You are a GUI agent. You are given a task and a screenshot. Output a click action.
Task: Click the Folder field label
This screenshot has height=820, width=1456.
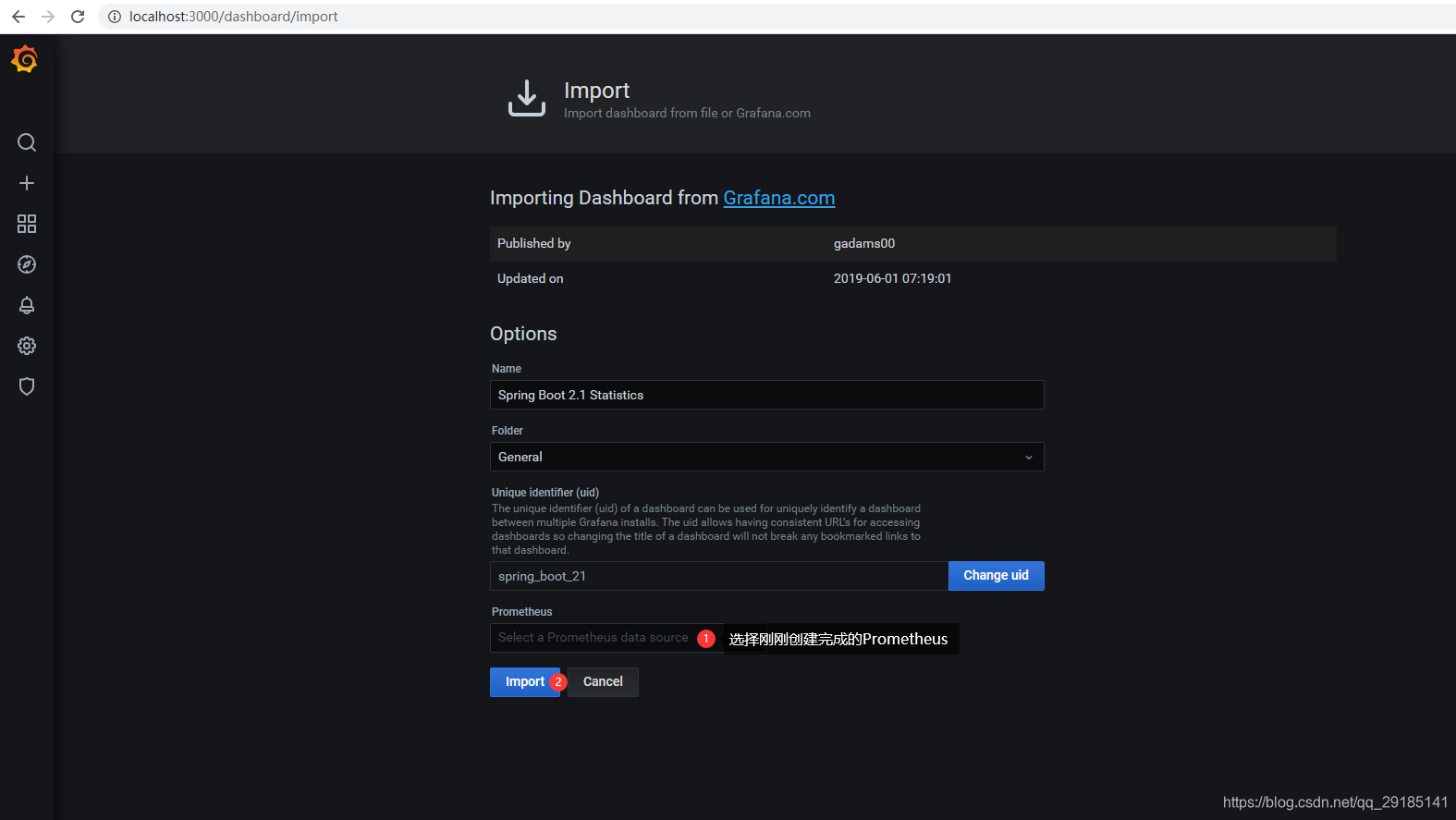(507, 431)
